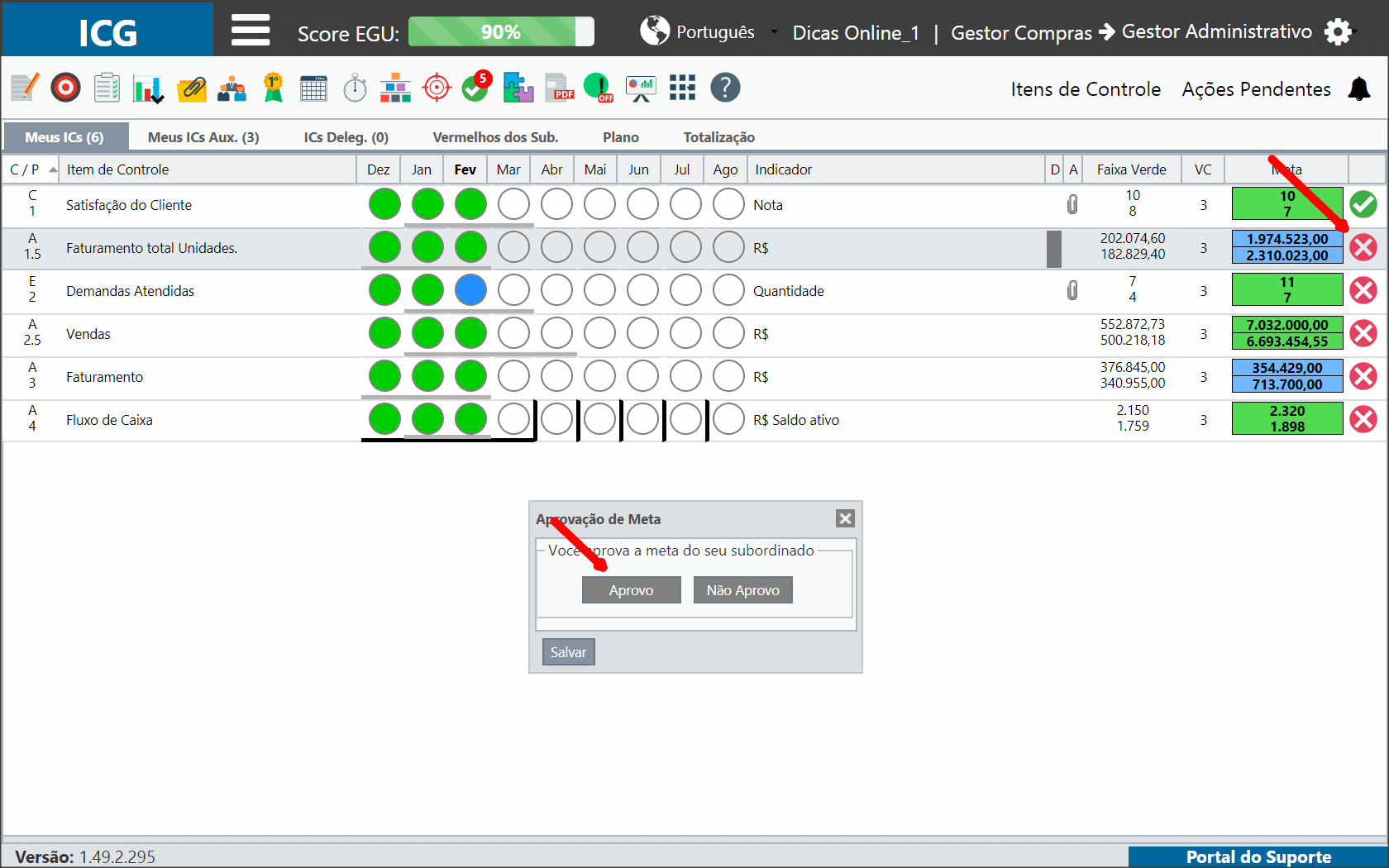Open the clipboard checklist icon
Viewport: 1389px width, 868px height.
(x=107, y=88)
